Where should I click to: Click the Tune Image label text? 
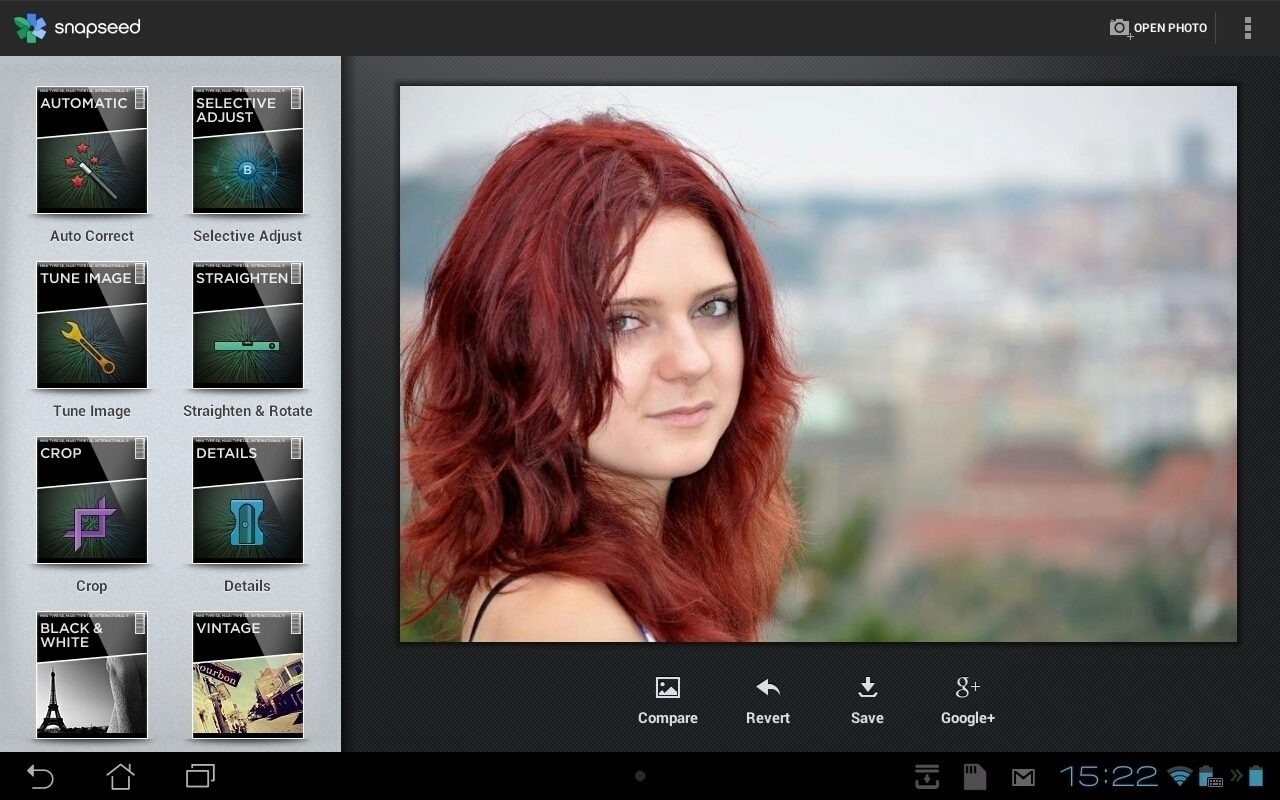pos(92,411)
